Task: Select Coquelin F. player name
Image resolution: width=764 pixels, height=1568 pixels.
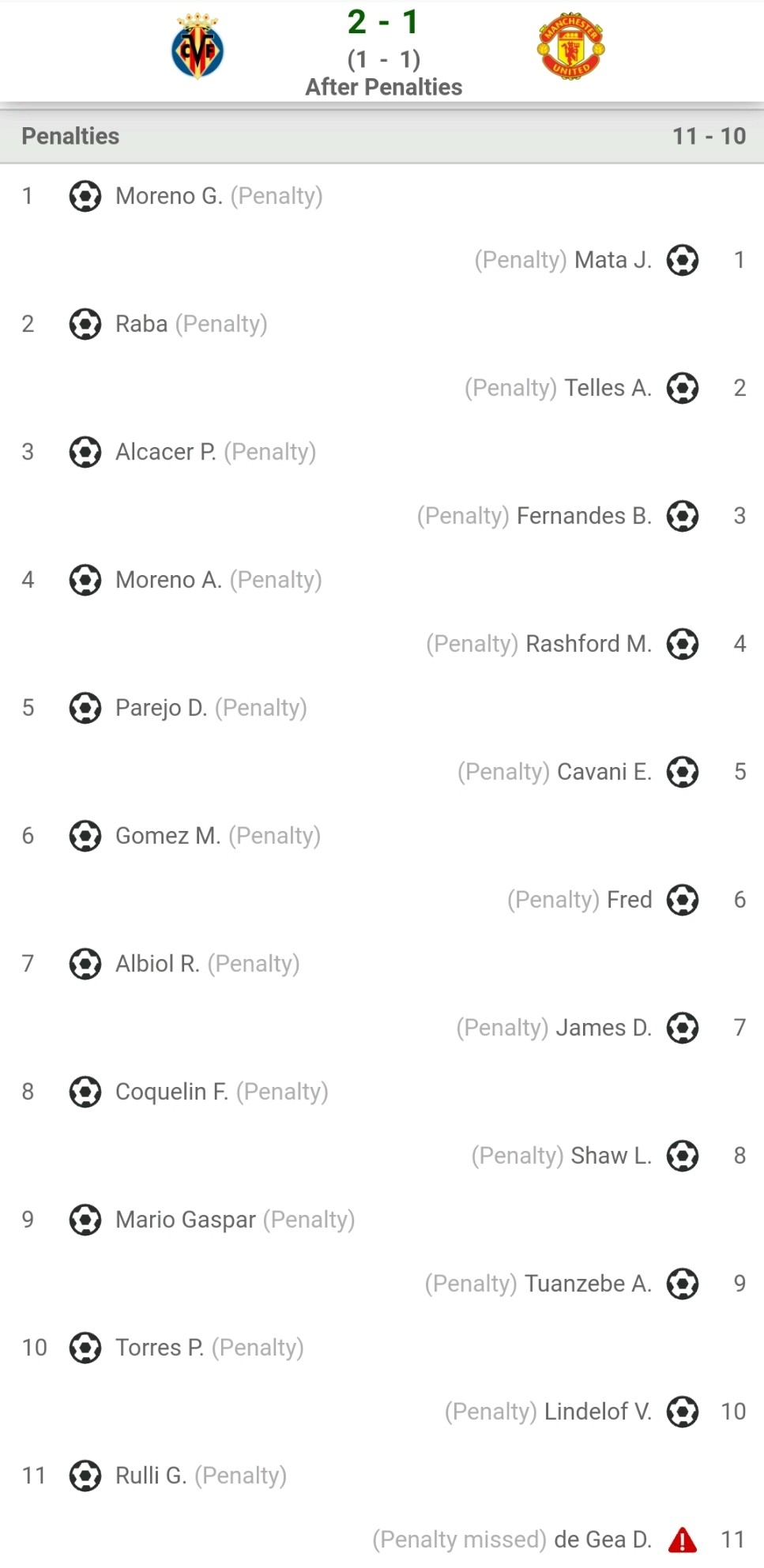Action: [171, 1092]
